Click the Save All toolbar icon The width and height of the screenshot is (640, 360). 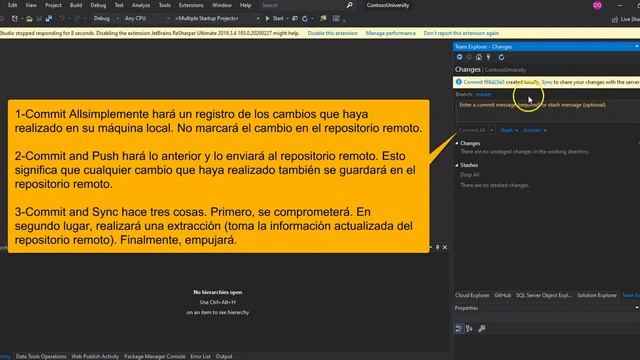point(49,19)
